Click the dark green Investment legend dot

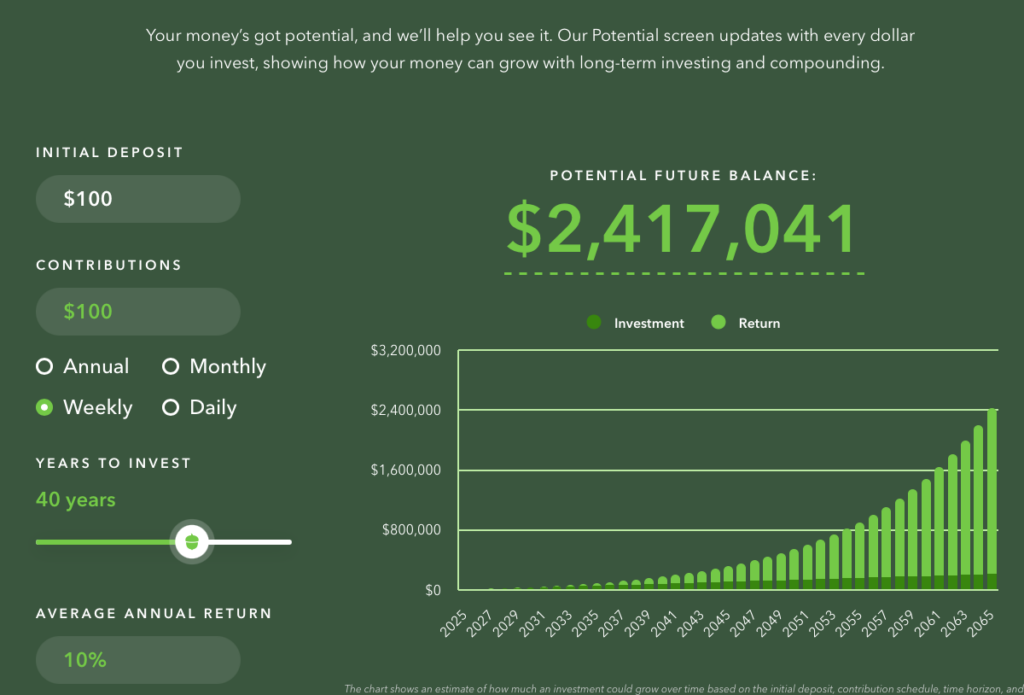pos(594,323)
